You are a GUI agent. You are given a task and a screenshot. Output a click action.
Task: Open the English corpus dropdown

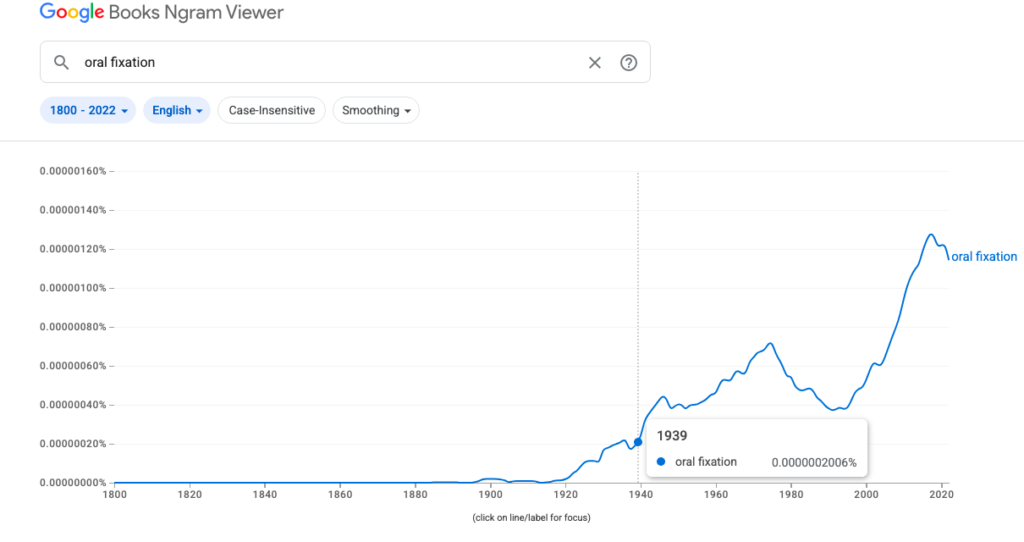(x=176, y=110)
